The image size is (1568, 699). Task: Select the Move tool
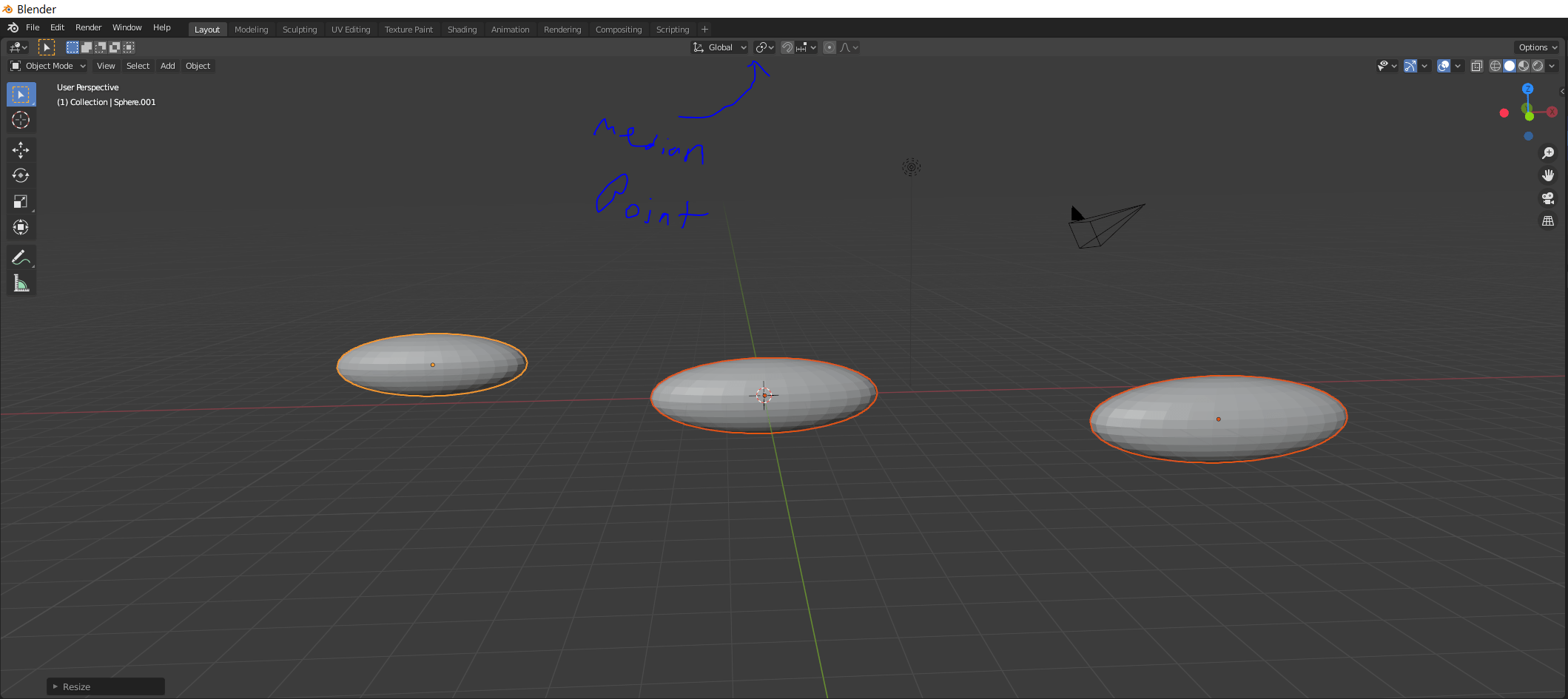[21, 149]
